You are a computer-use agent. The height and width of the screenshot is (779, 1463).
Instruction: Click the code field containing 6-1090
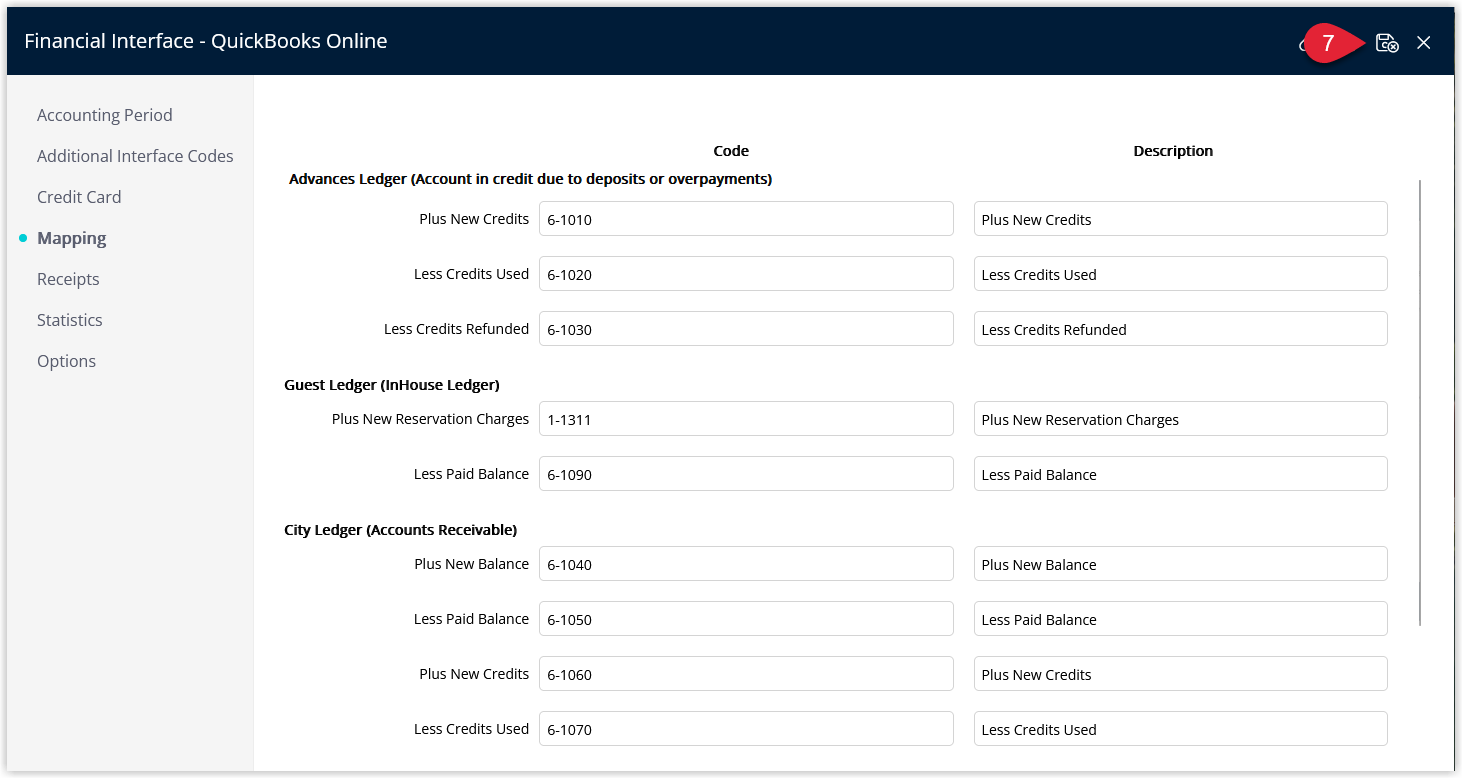(746, 474)
